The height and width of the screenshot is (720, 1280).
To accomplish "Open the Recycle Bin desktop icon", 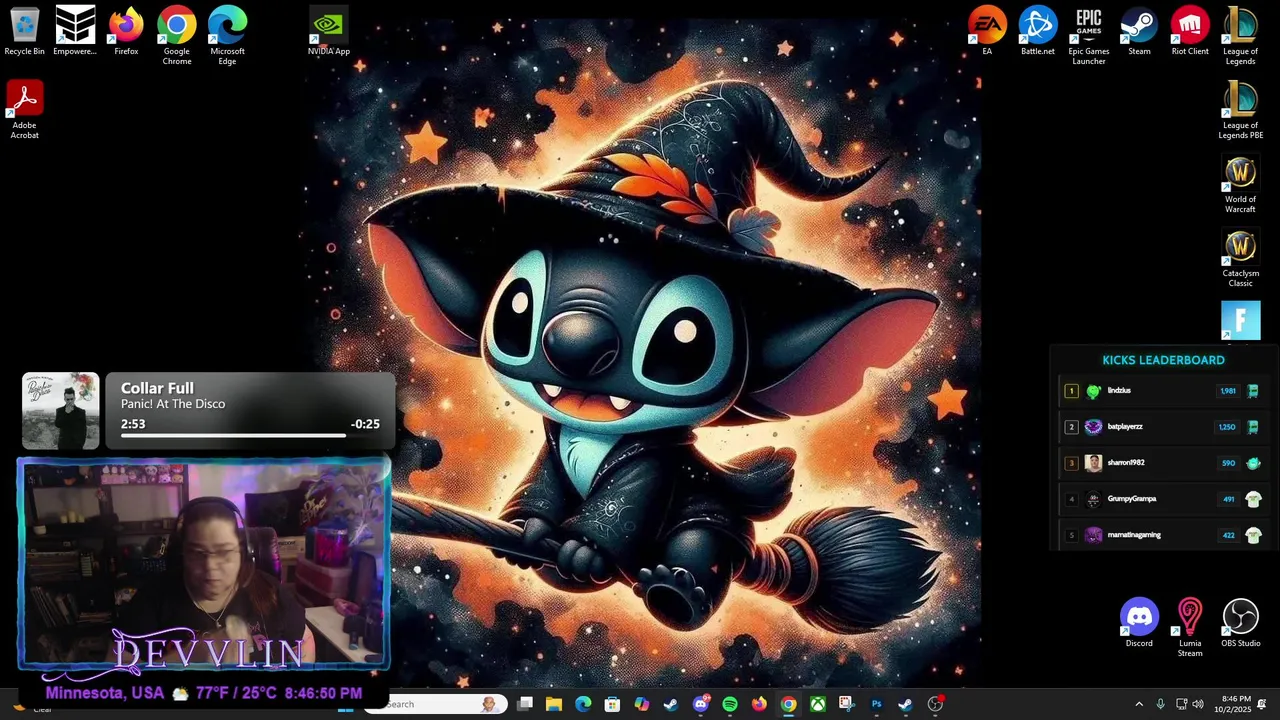I will click(x=24, y=31).
